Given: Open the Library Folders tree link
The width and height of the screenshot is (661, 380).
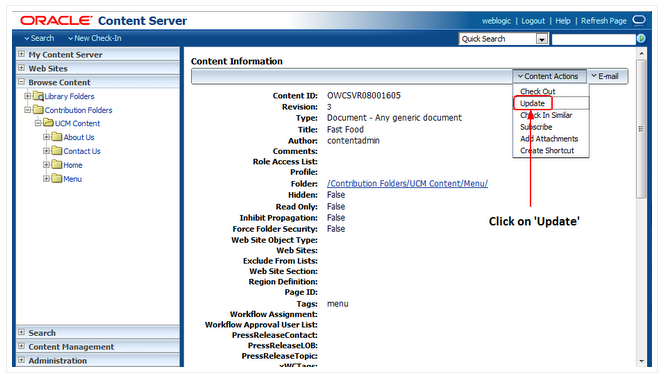Looking at the screenshot, I should [x=70, y=96].
